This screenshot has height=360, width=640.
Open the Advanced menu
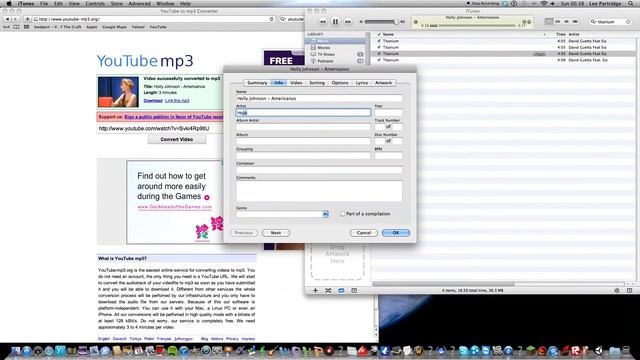[140, 4]
